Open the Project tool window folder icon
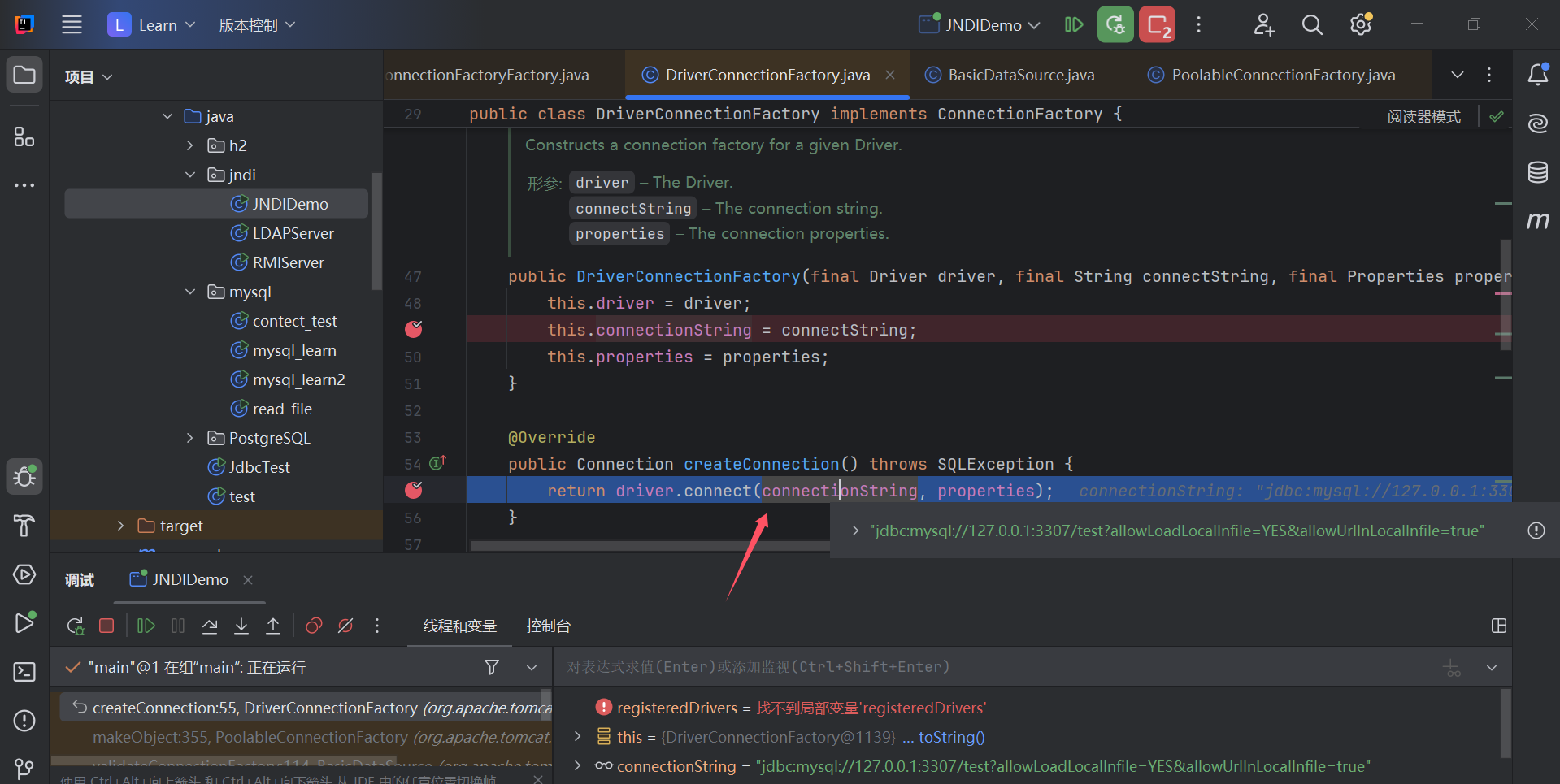Image resolution: width=1560 pixels, height=784 pixels. 24,76
